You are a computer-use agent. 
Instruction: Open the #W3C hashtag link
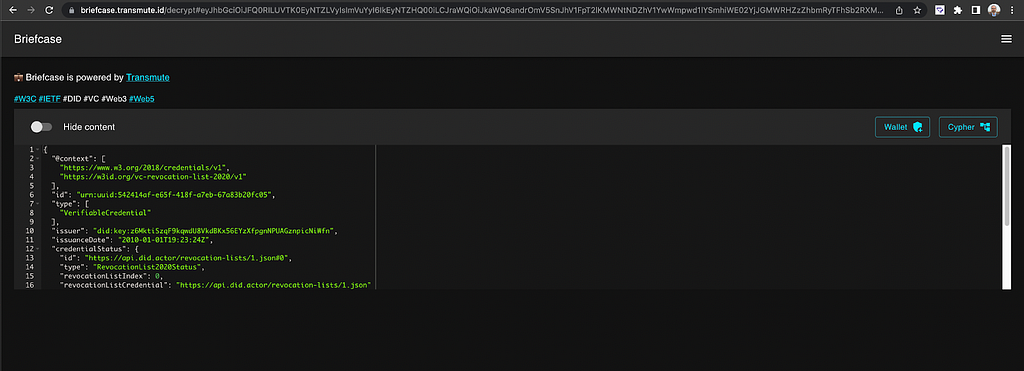(x=25, y=99)
